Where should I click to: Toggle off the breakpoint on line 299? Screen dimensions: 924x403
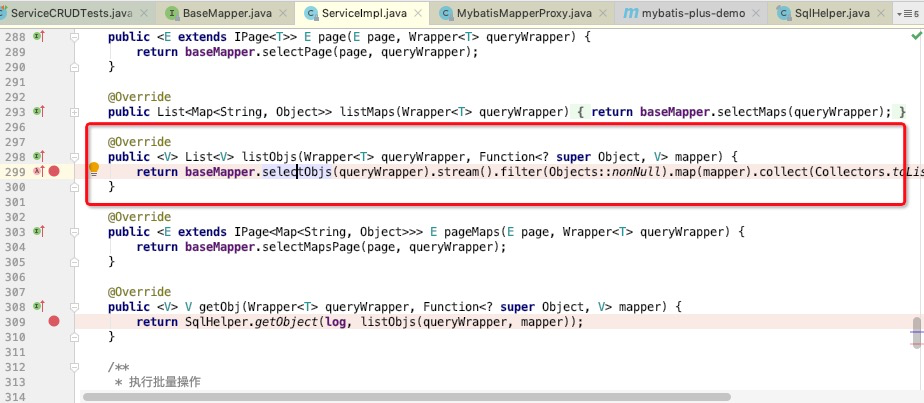54,171
